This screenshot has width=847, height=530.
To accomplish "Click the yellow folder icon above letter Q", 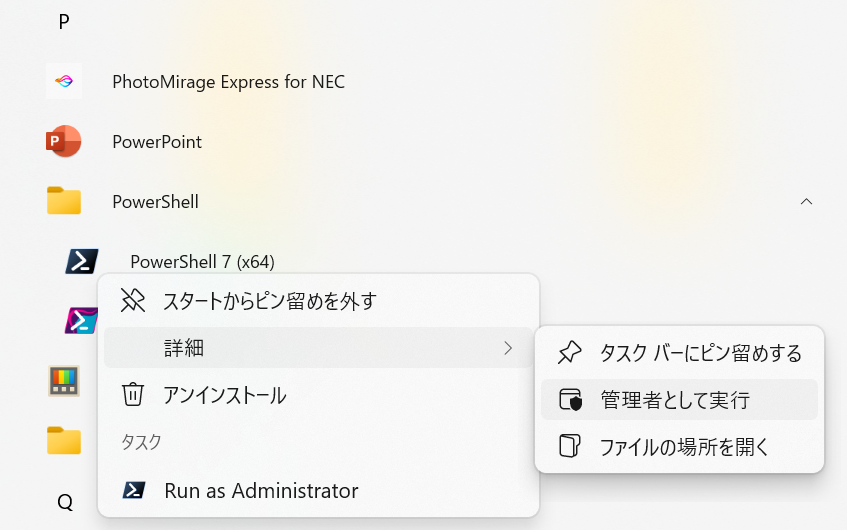I will coord(64,440).
